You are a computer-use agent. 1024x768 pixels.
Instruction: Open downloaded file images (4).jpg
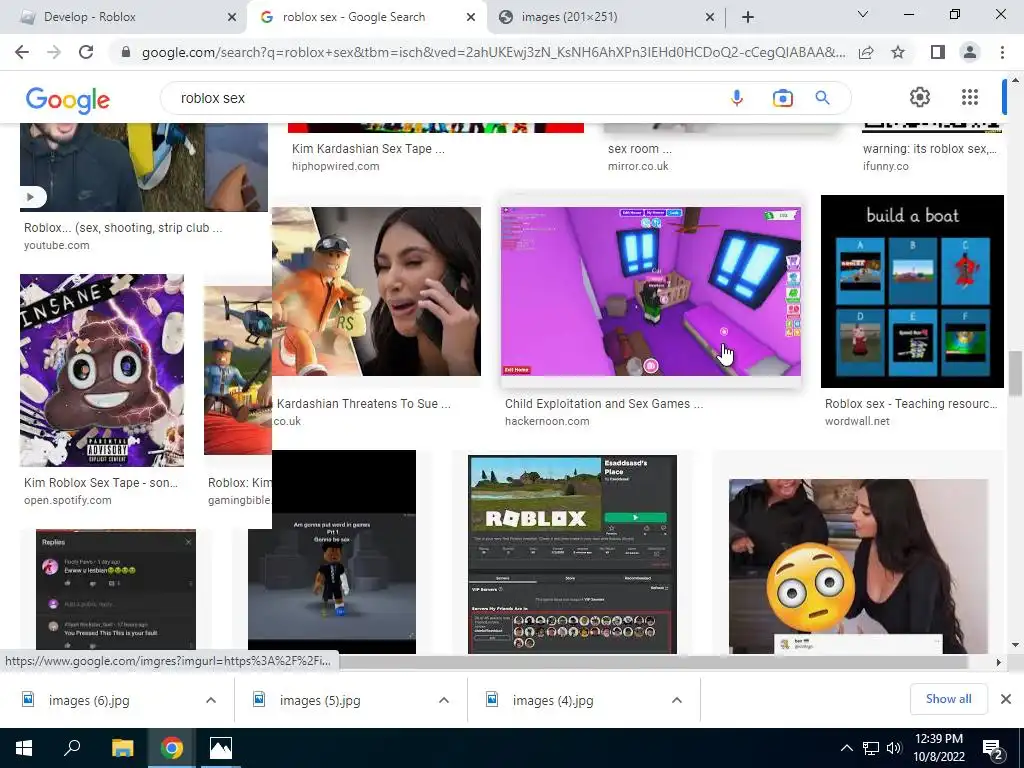(x=552, y=700)
